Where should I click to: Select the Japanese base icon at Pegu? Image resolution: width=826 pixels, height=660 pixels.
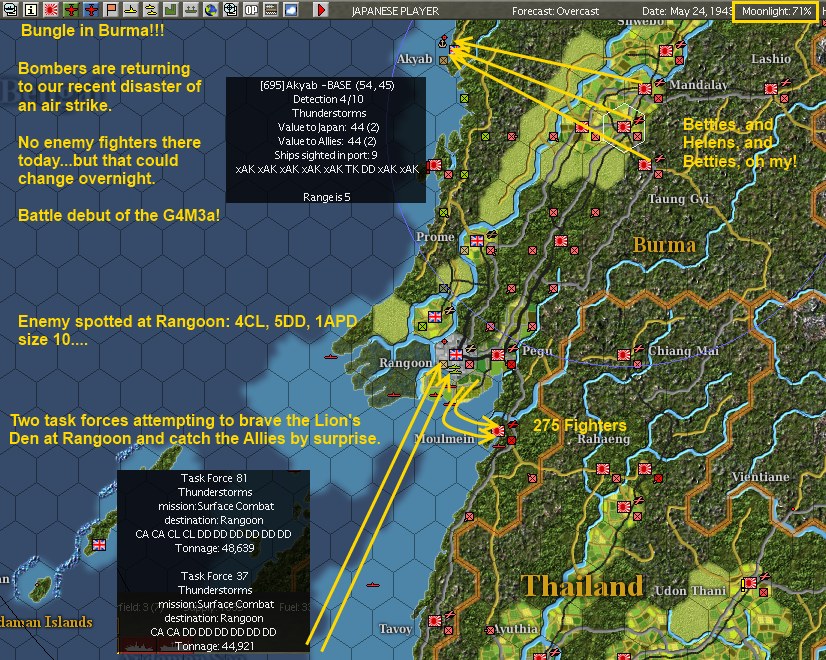tap(498, 354)
